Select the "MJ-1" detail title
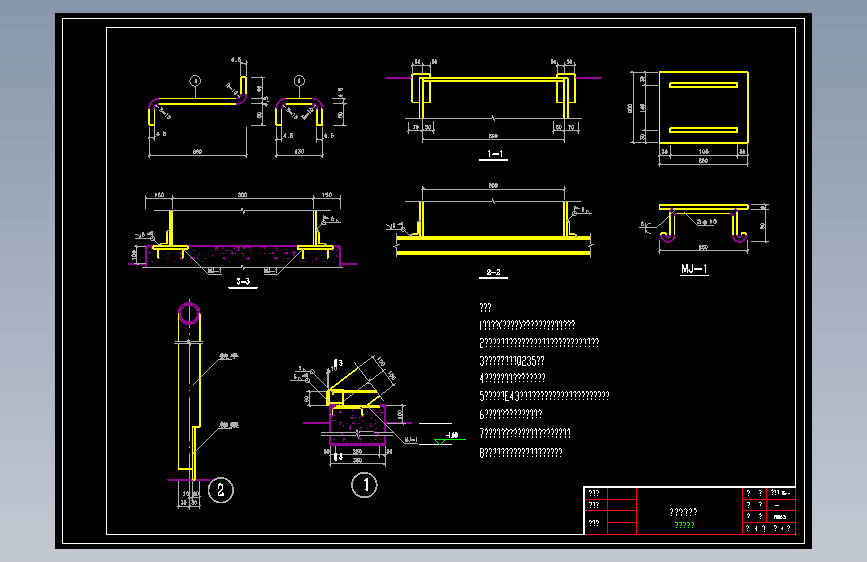This screenshot has width=867, height=562. (x=694, y=269)
